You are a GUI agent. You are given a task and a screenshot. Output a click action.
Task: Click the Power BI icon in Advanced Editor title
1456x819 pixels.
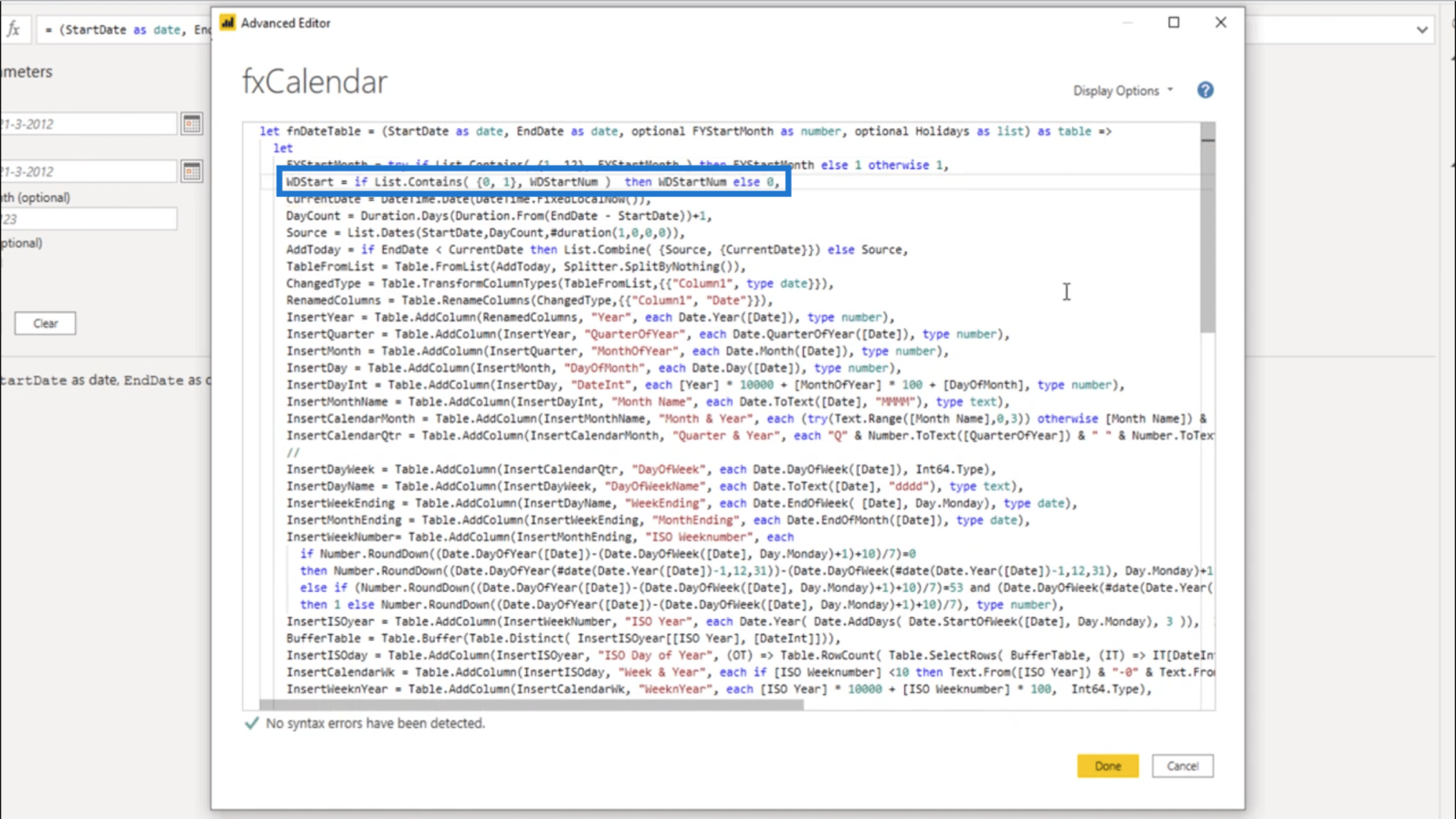[227, 23]
